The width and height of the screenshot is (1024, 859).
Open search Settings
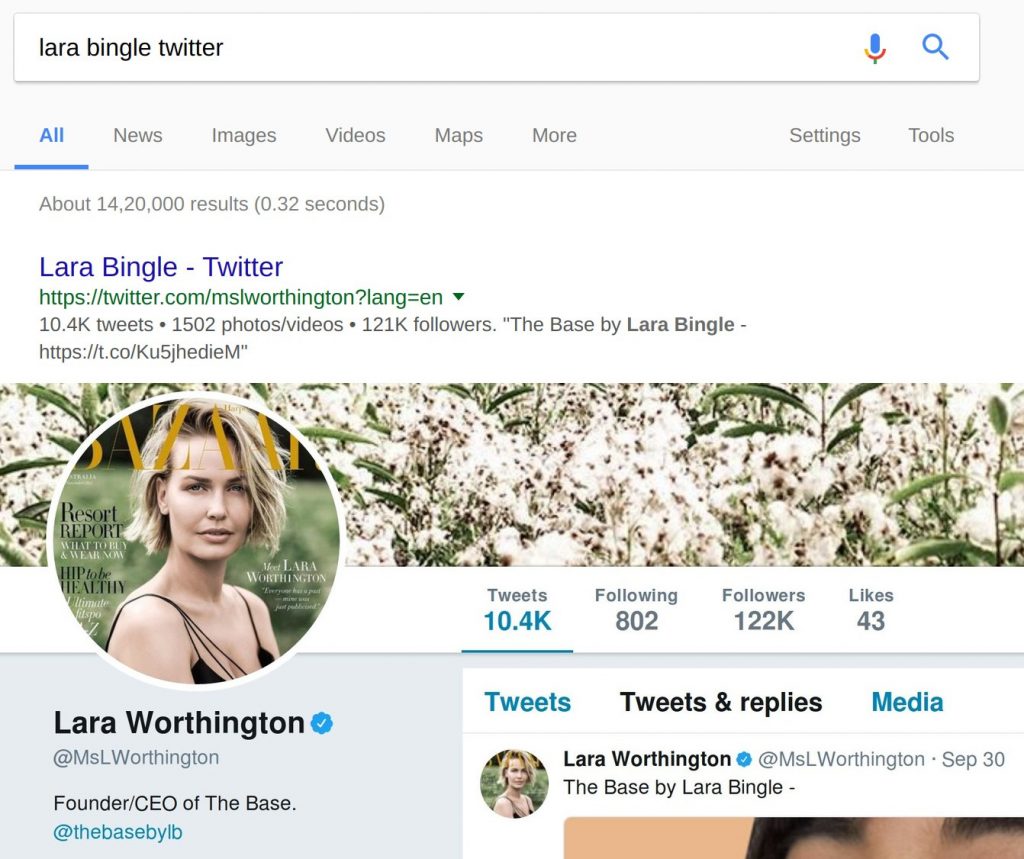[x=825, y=135]
